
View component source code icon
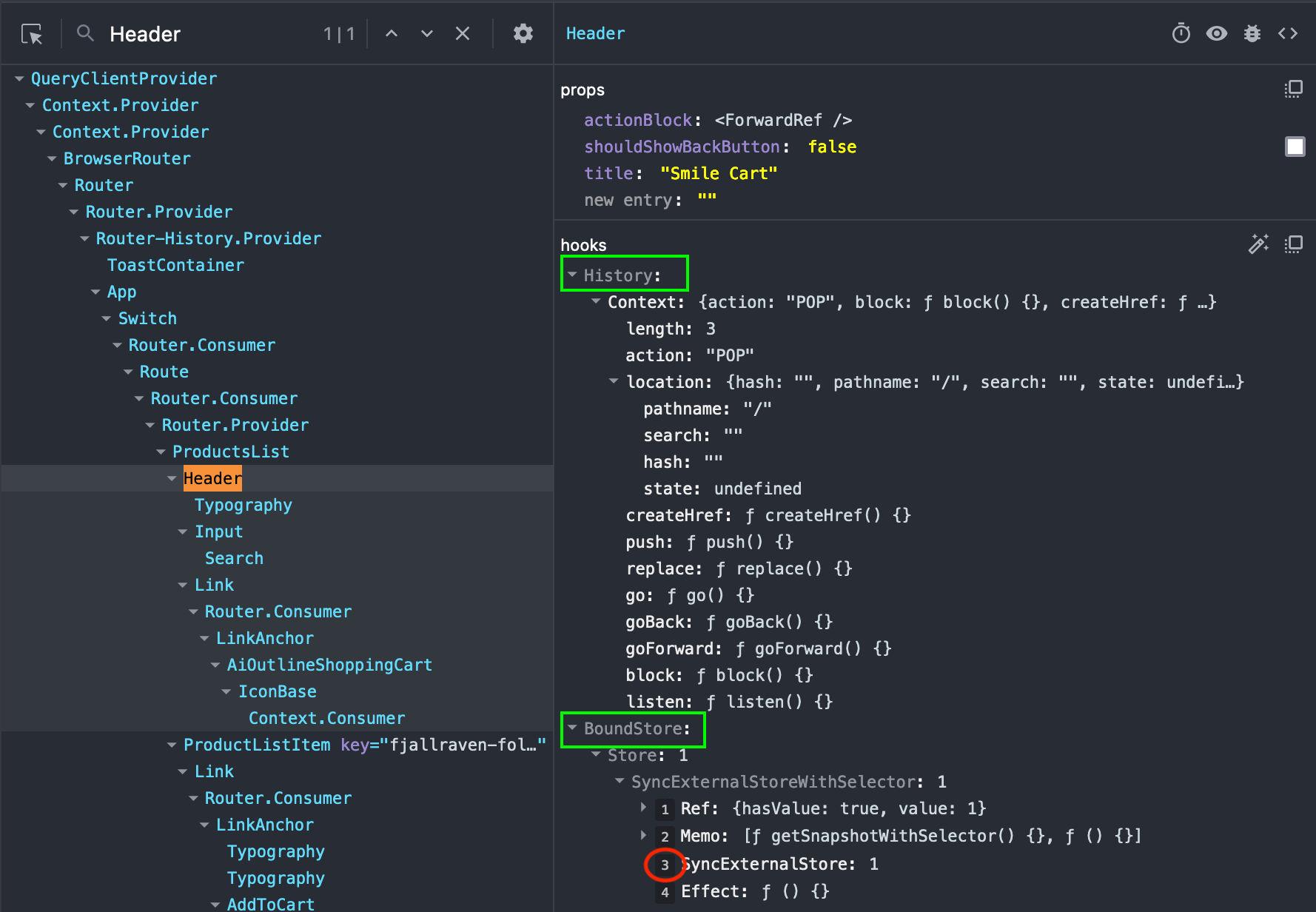click(x=1288, y=33)
